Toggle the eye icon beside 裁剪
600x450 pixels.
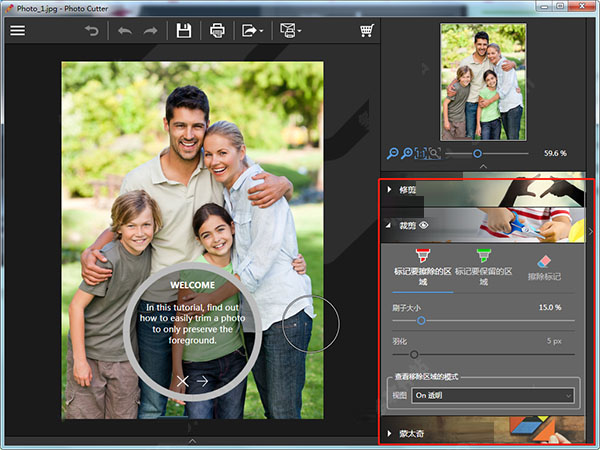point(424,225)
